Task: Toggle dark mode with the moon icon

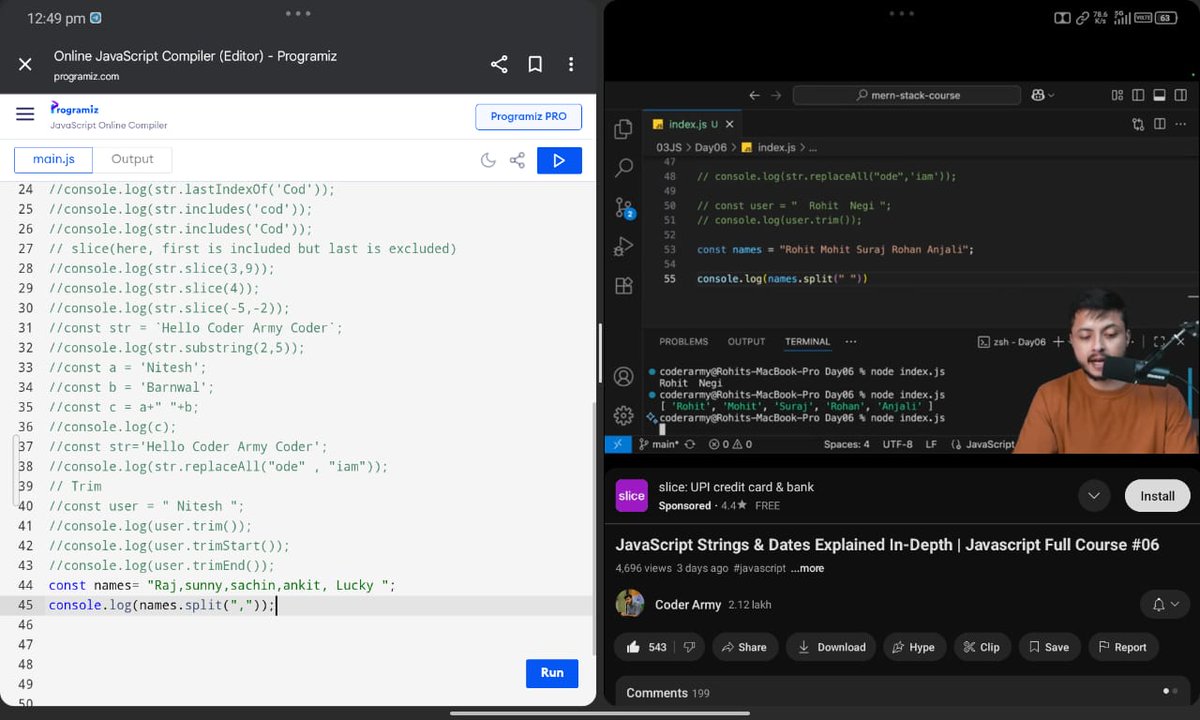Action: pos(488,160)
